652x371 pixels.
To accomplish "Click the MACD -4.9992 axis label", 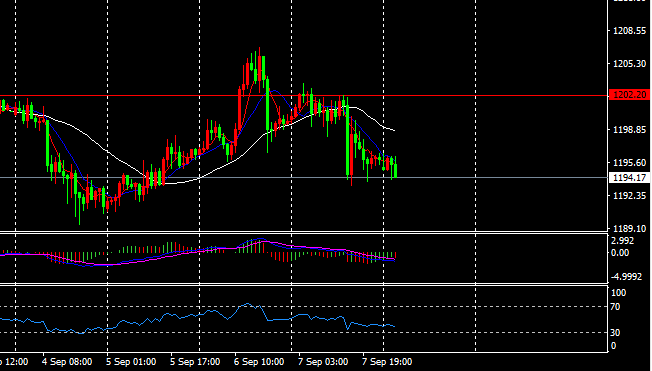I will coord(626,277).
